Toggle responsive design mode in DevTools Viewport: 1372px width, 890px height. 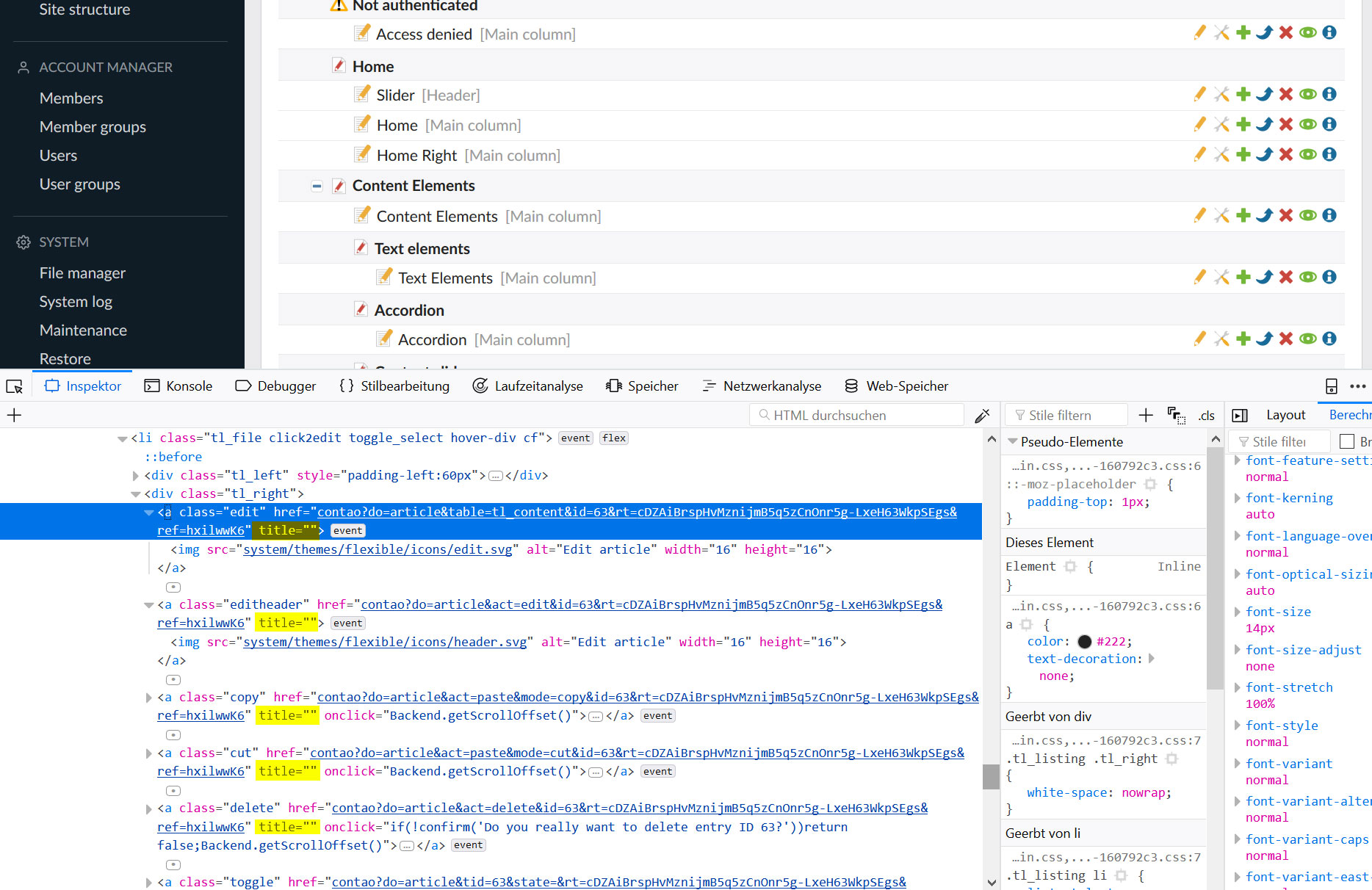tap(1332, 386)
